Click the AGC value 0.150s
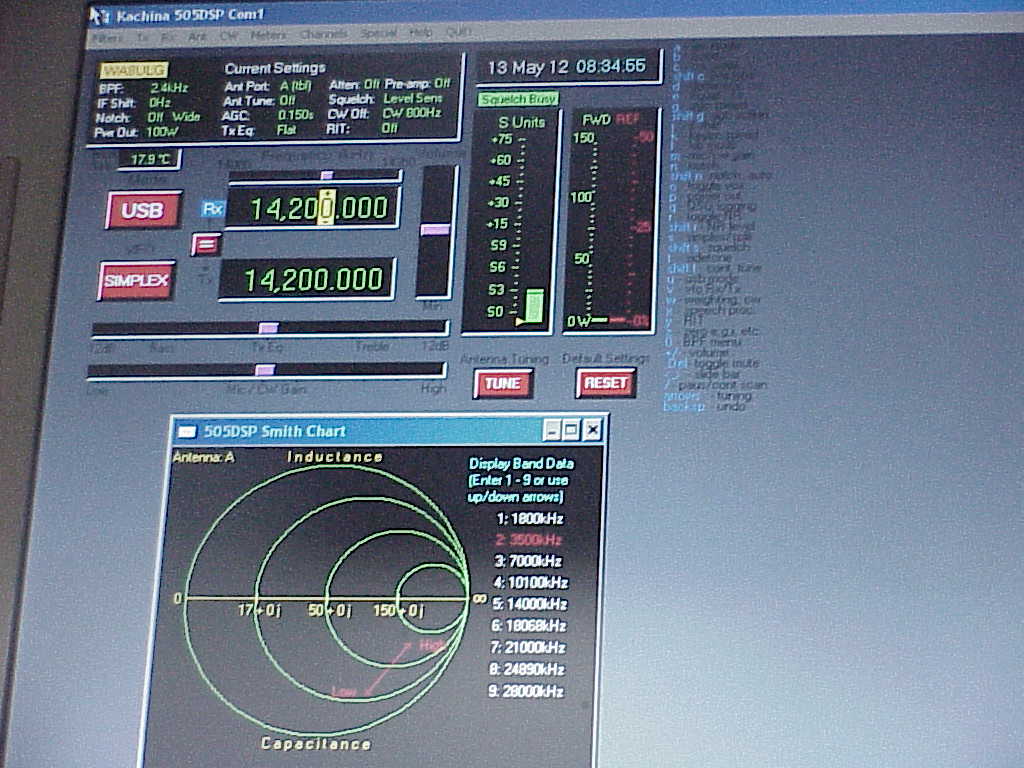Screen dimensions: 1024x768 pos(295,115)
